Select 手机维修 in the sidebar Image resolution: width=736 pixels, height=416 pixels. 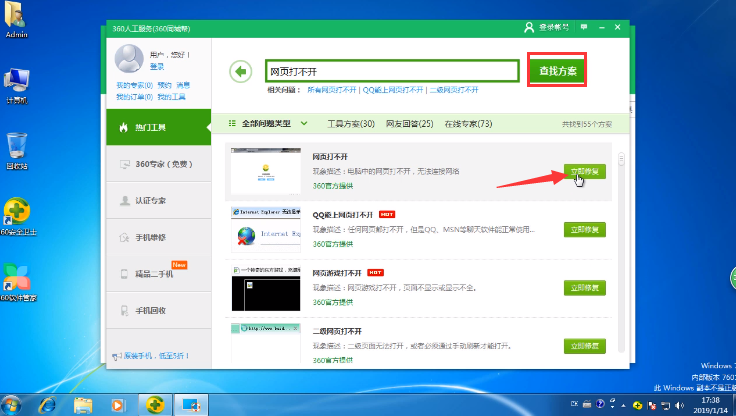coord(159,237)
